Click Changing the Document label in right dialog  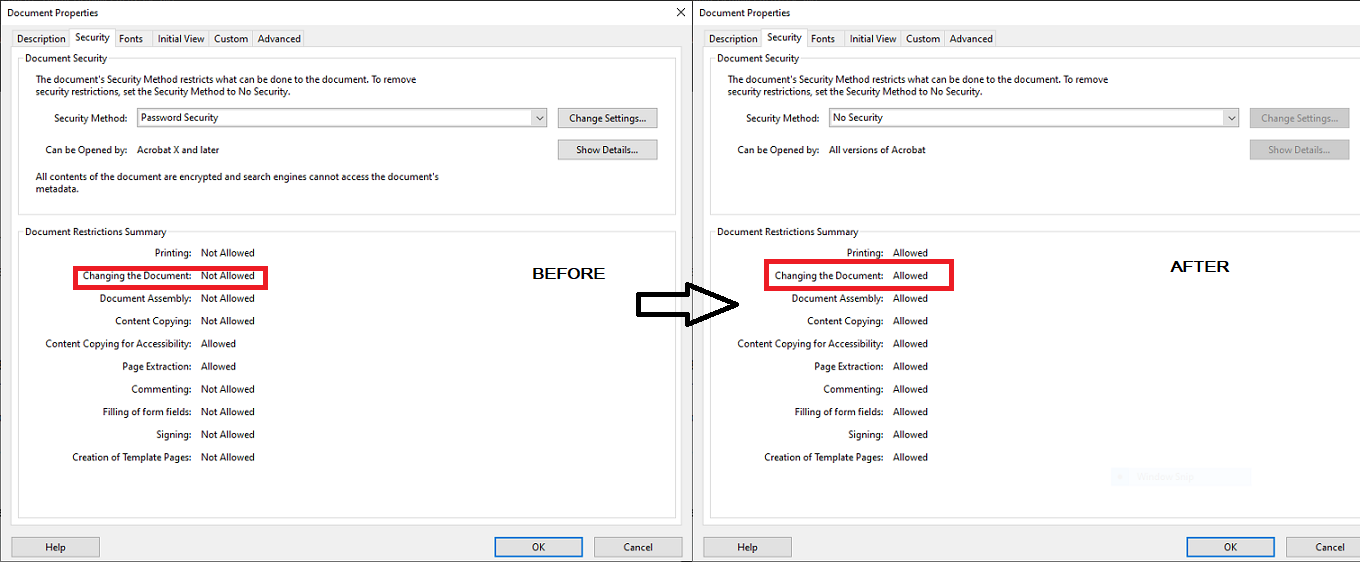[829, 276]
